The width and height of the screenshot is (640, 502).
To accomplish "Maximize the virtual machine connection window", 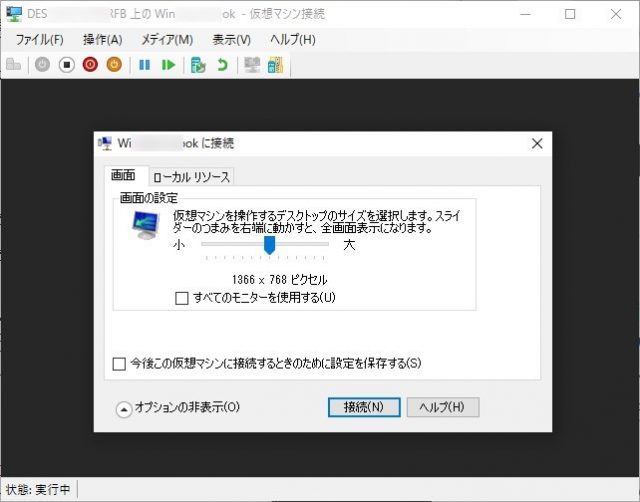I will click(x=570, y=14).
